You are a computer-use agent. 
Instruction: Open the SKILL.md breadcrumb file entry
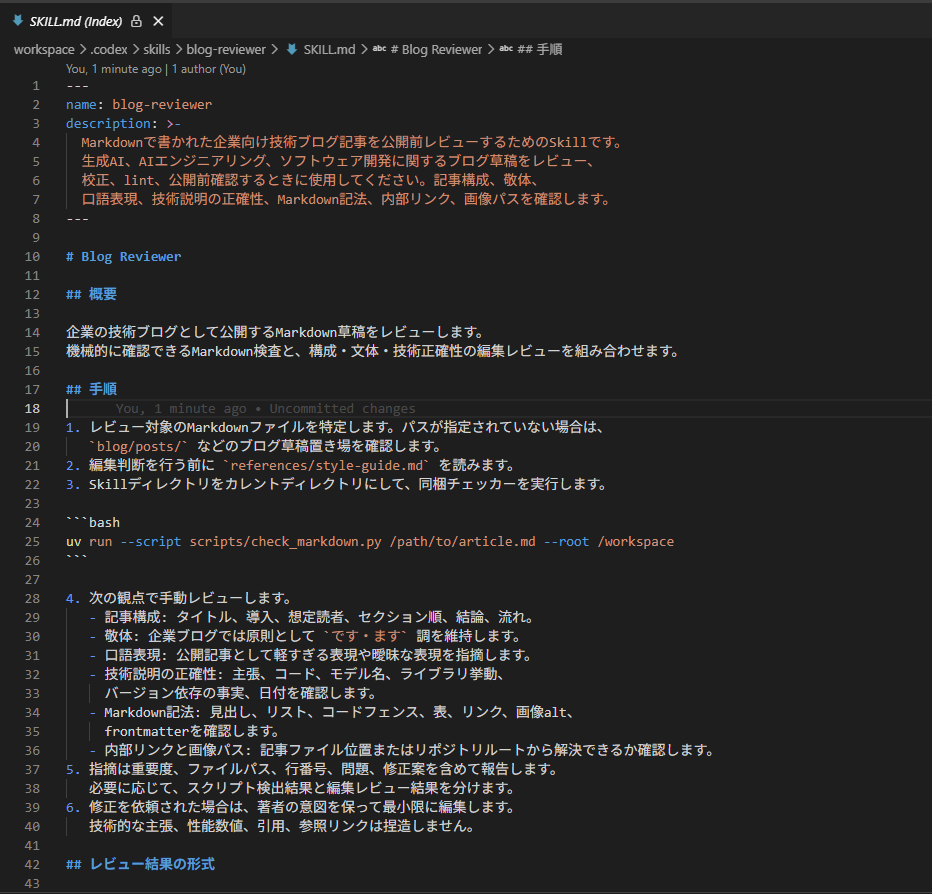329,49
